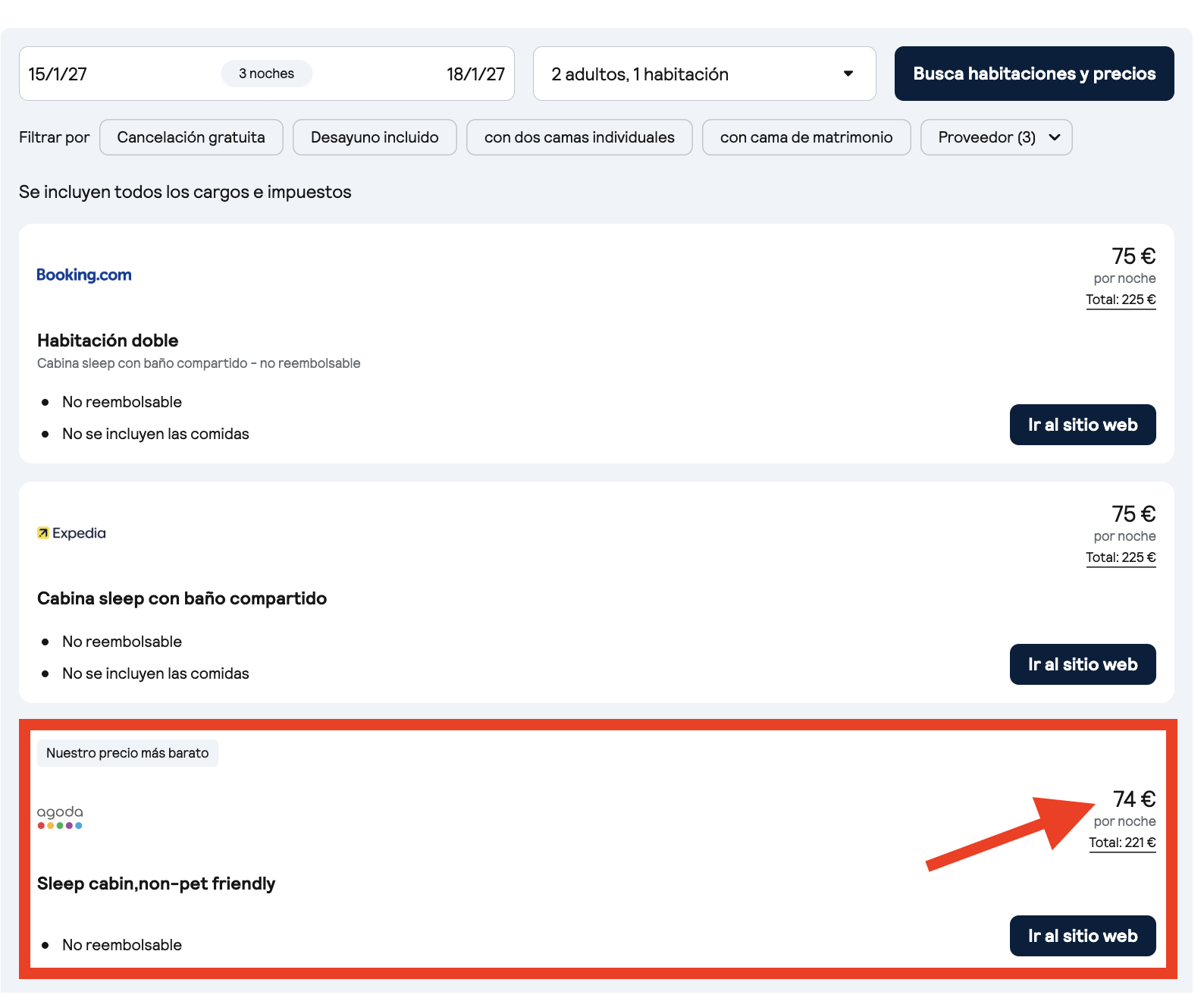This screenshot has height=995, width=1204.
Task: Visit agoda offer via Ir al sitio web
Action: [1083, 936]
